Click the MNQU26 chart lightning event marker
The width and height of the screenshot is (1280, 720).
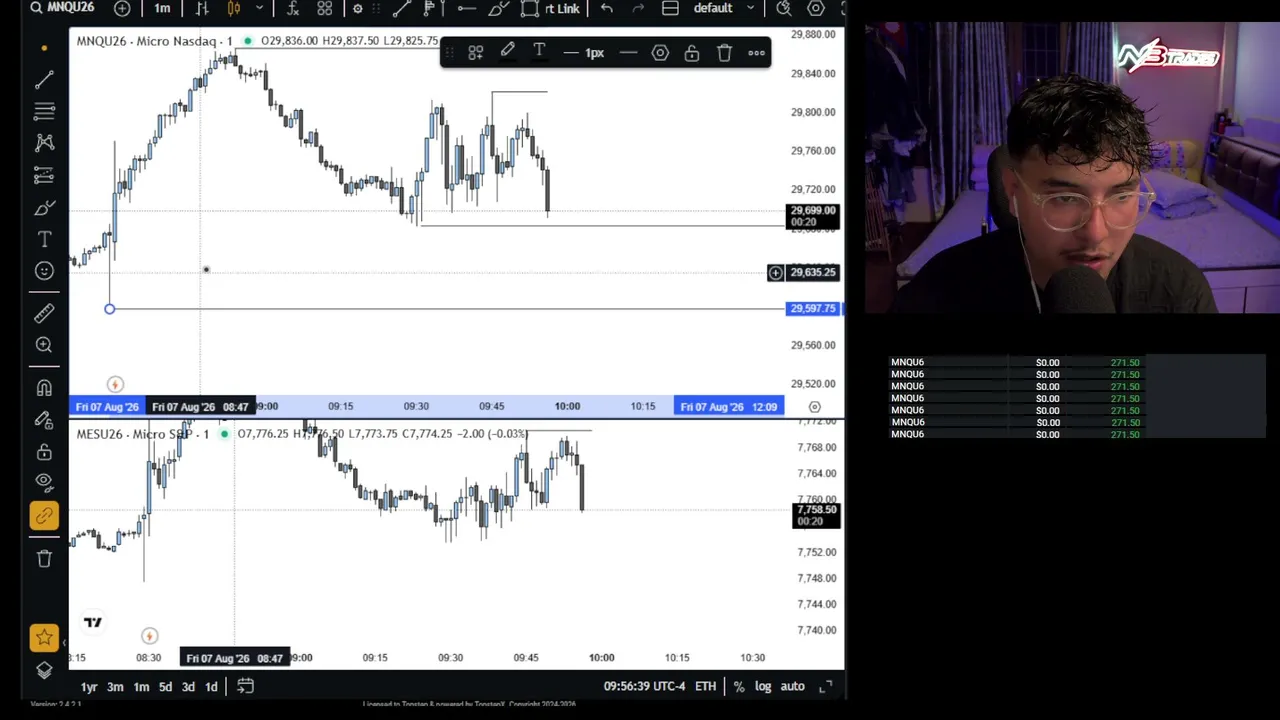tap(115, 384)
